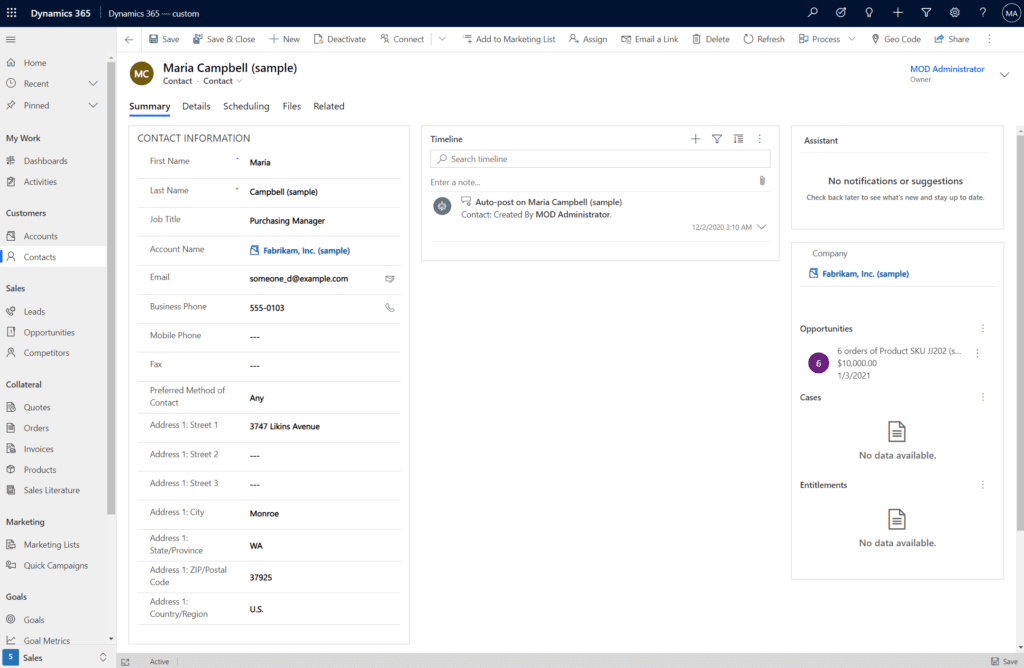Collapse the left navigation hamburger menu

[11, 39]
